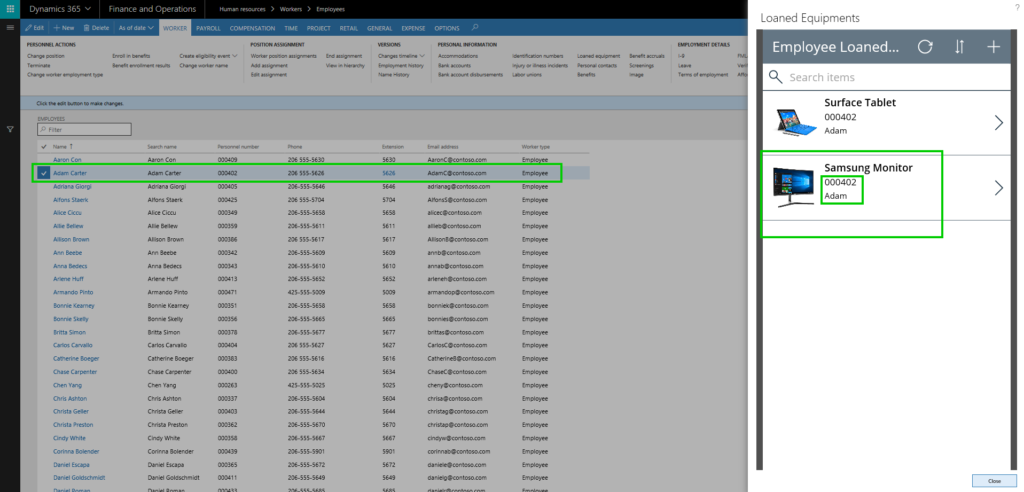Click the Terminate action
The width and height of the screenshot is (1024, 492).
click(39, 65)
